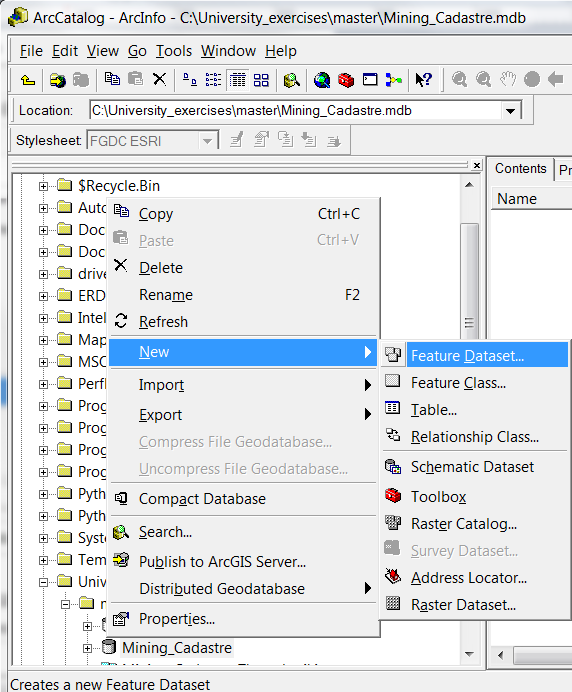Switch to Thumbnails view icon
Screen dimensions: 572x692
pos(261,80)
